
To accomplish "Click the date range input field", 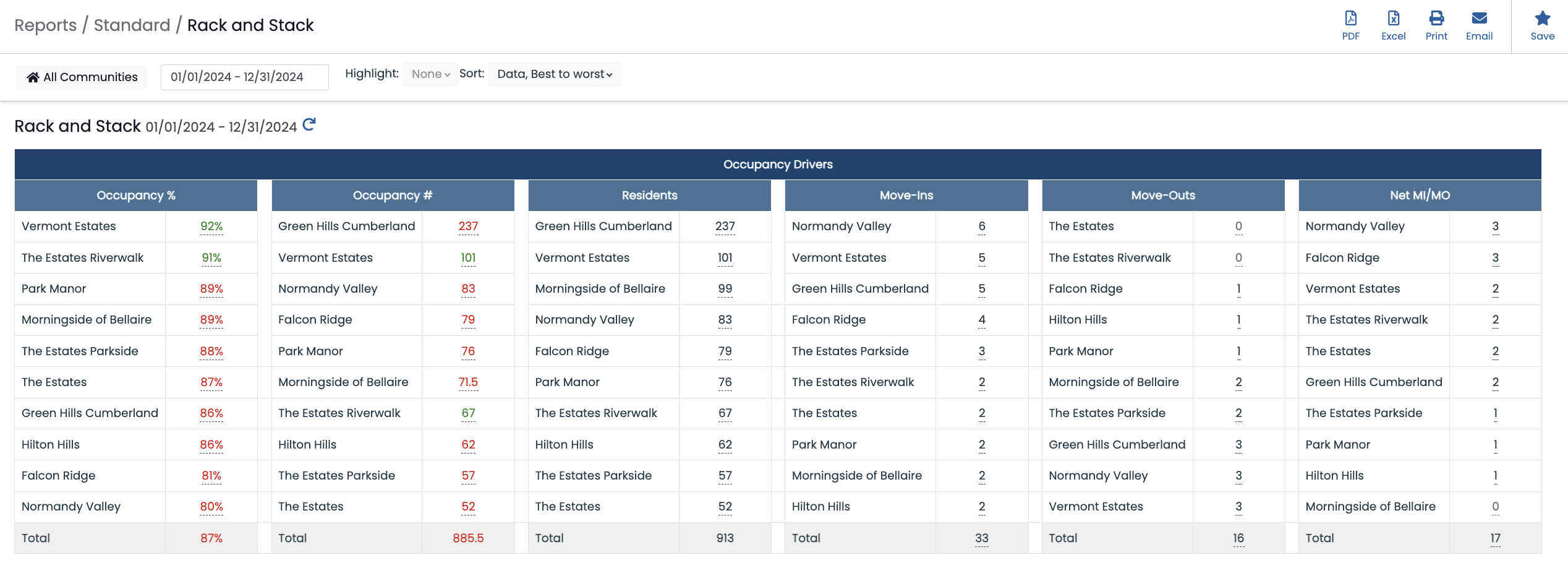I will coord(244,77).
